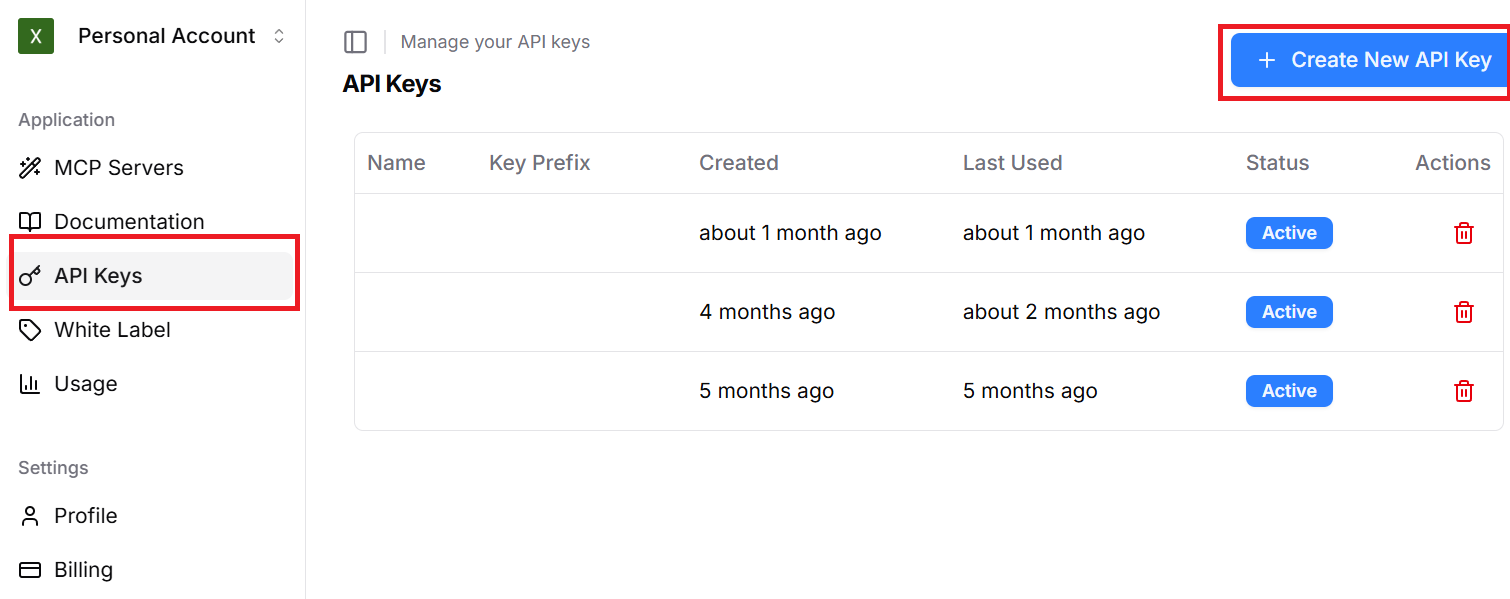Click the green X account avatar

click(x=36, y=35)
